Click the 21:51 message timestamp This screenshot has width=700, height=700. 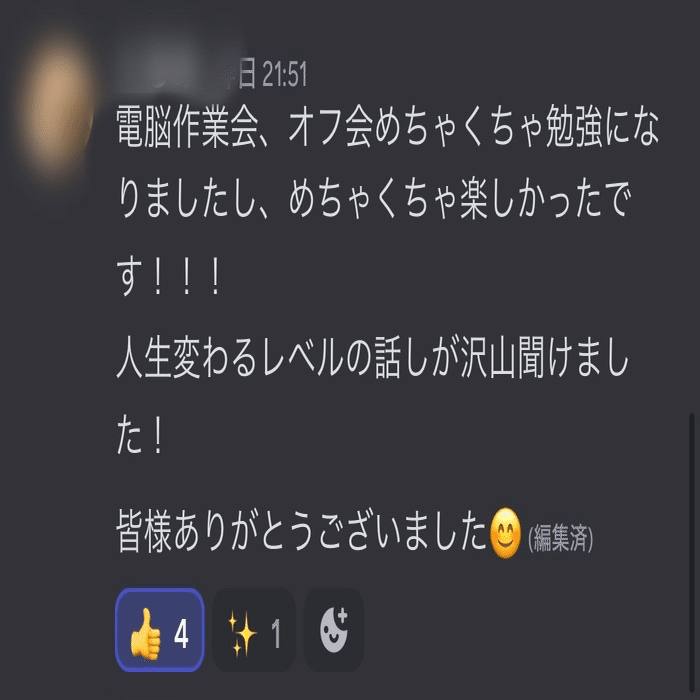click(x=284, y=74)
